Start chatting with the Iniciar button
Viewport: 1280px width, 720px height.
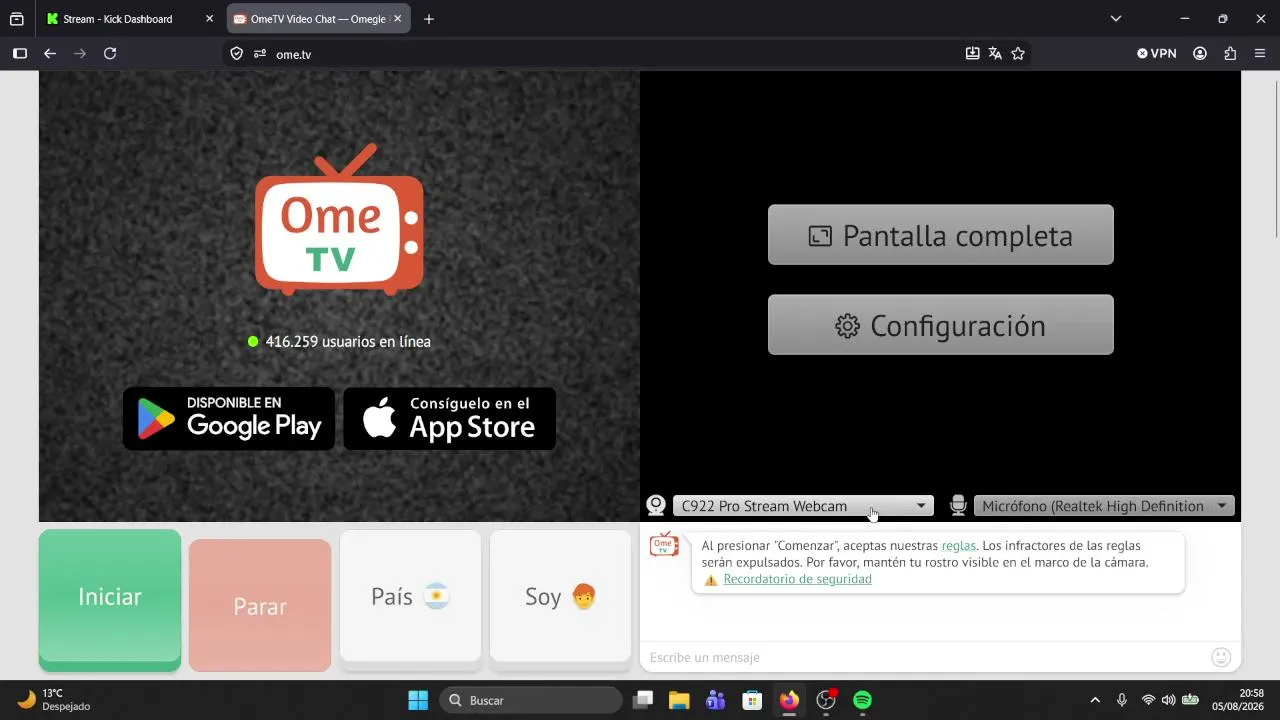(110, 598)
